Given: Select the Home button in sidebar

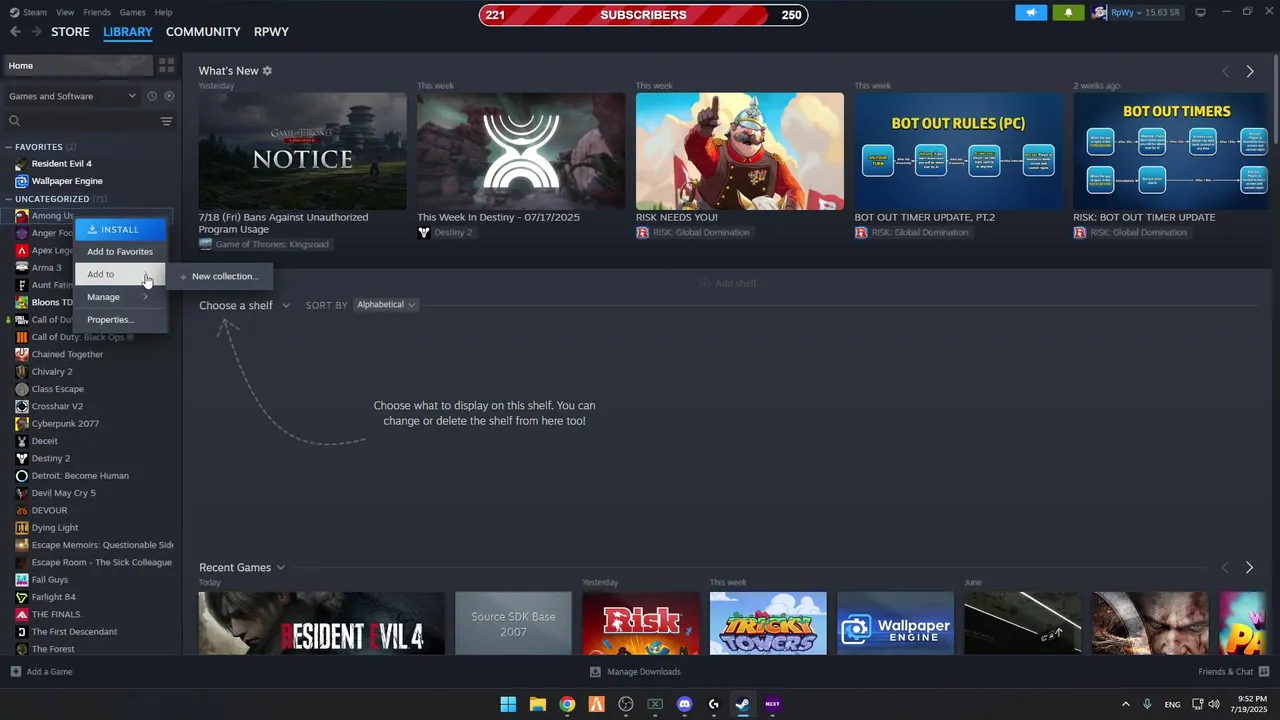Looking at the screenshot, I should [77, 65].
